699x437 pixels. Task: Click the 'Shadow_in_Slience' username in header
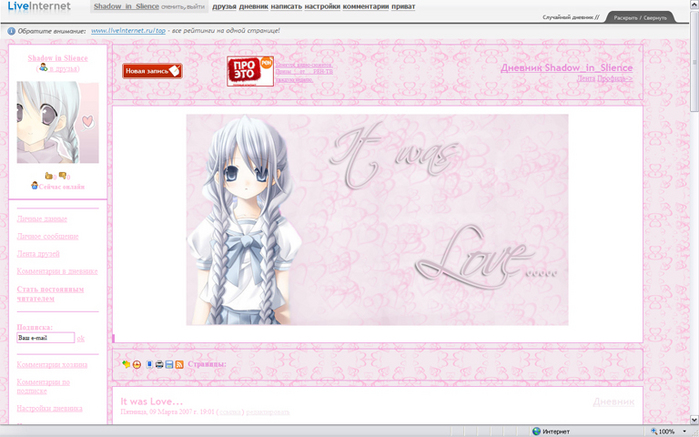tap(126, 6)
